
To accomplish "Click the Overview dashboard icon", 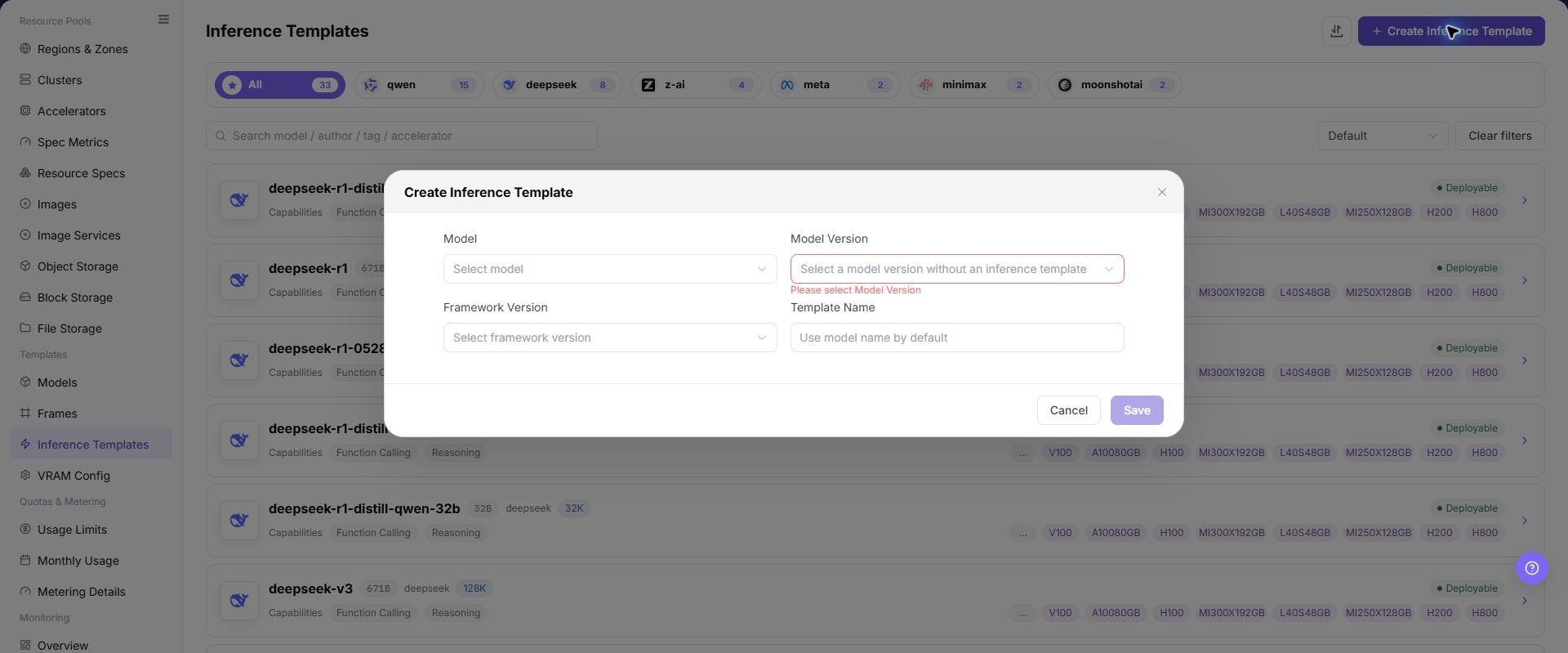I will pyautogui.click(x=25, y=645).
